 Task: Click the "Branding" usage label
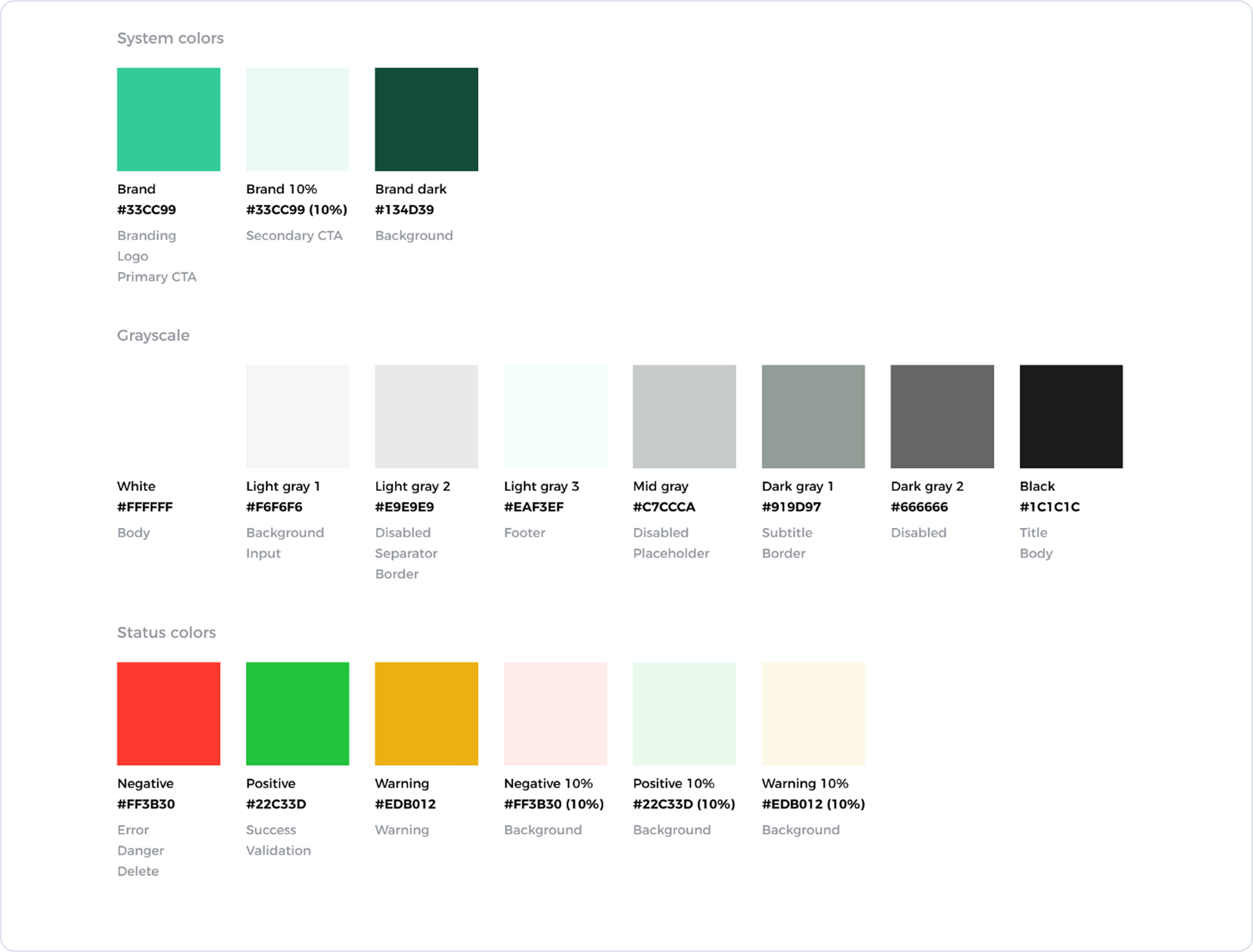(x=146, y=236)
